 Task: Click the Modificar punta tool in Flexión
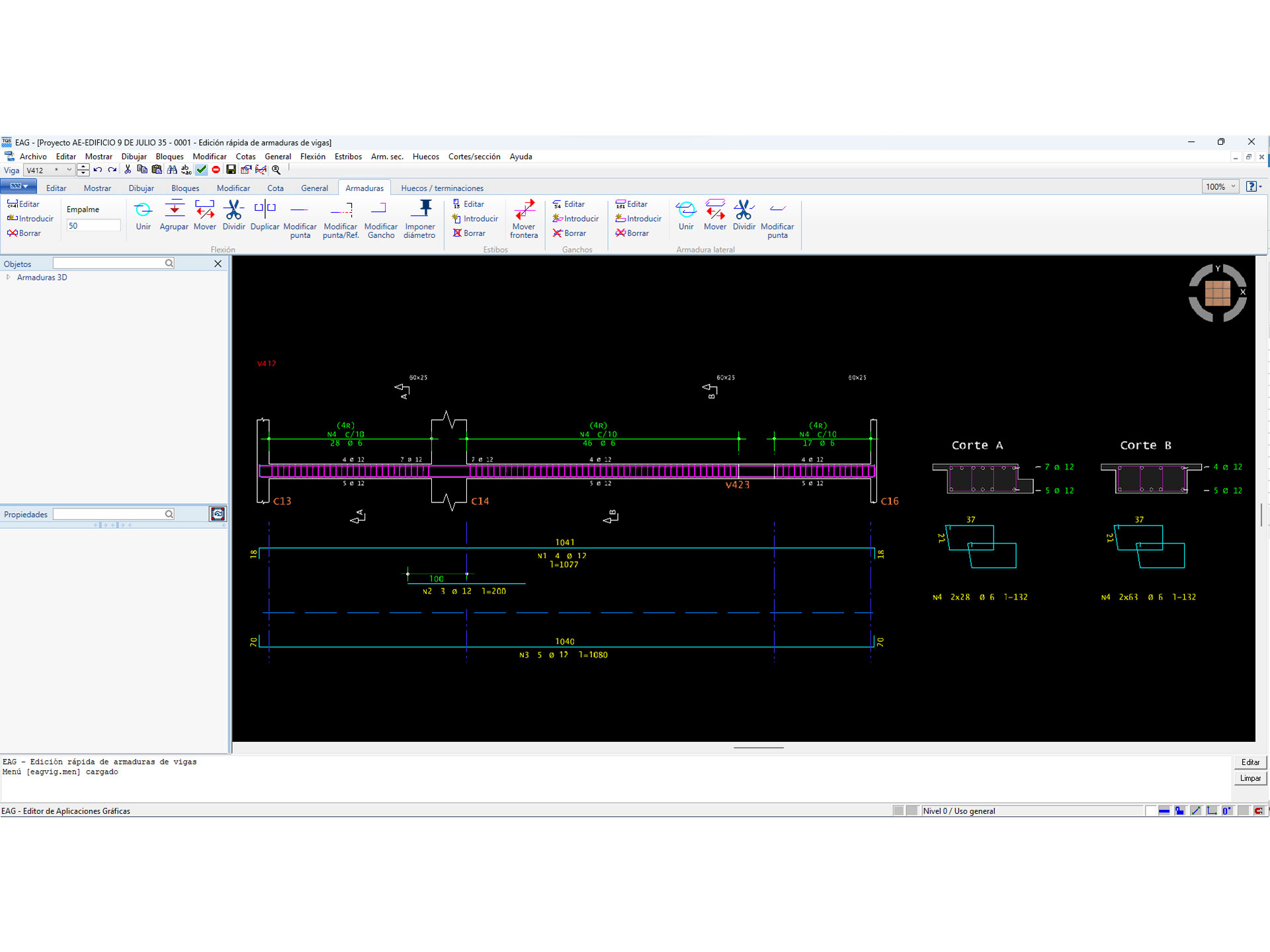click(x=300, y=219)
